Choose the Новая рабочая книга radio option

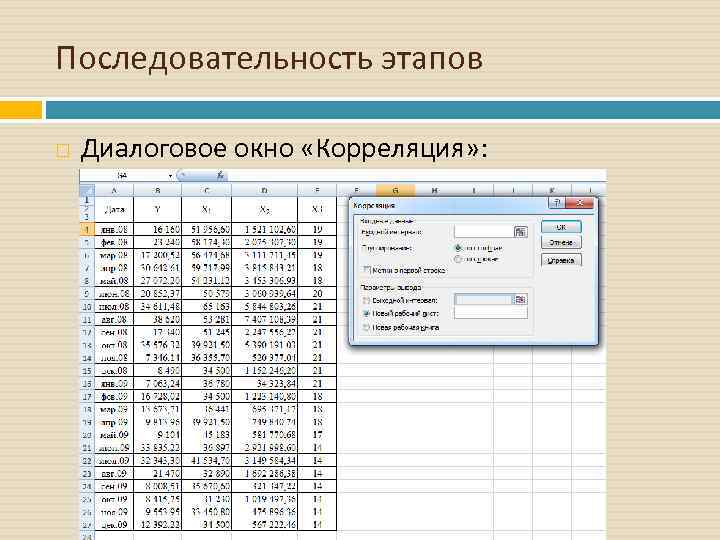[x=366, y=327]
